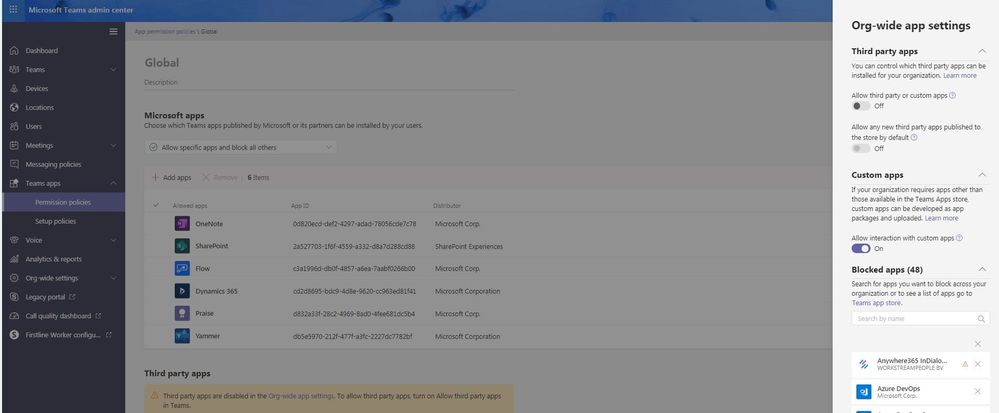999x413 pixels.
Task: Click the Praise app icon
Action: click(182, 313)
